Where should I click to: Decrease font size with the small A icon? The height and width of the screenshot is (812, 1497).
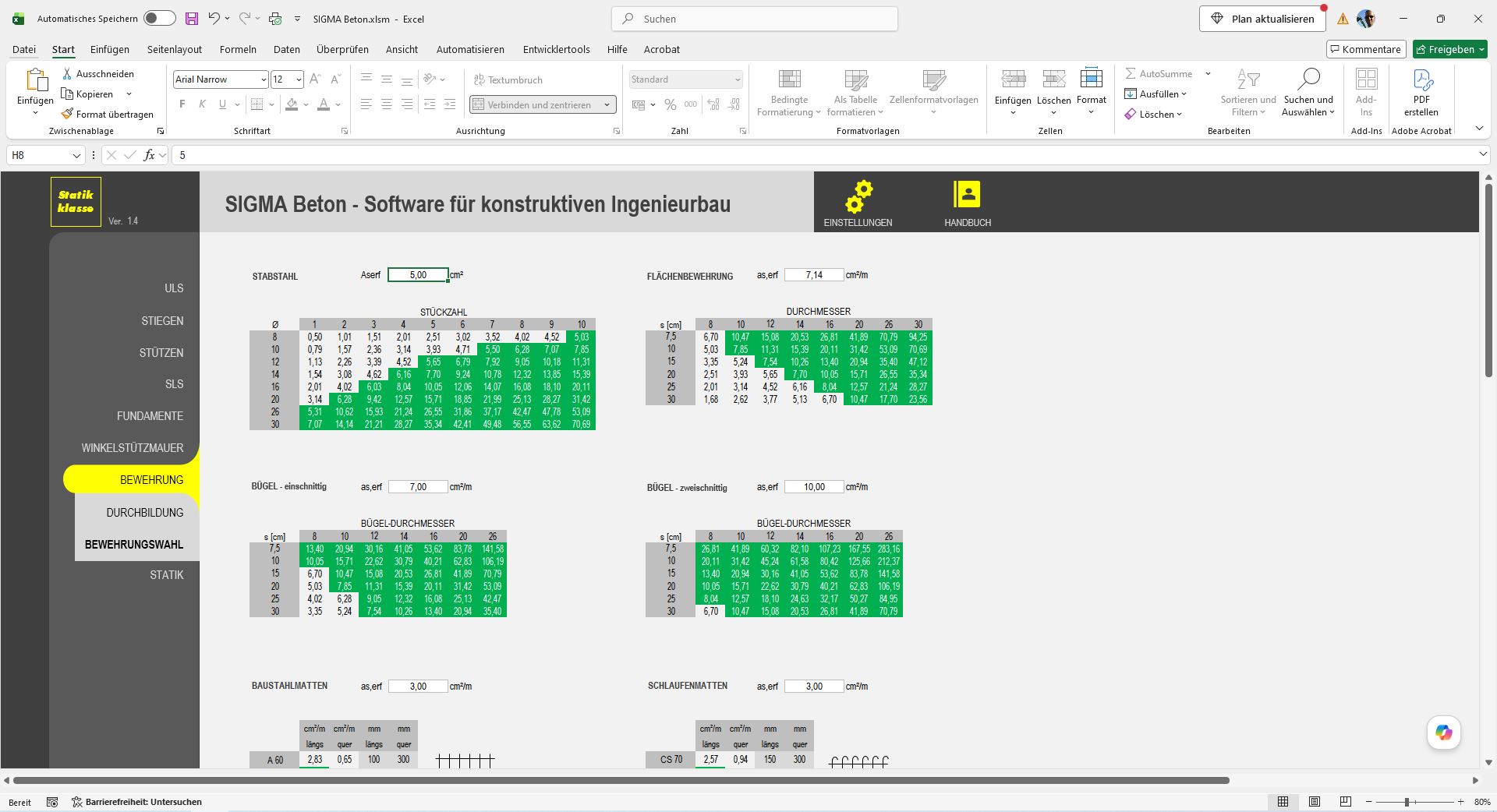(x=336, y=79)
